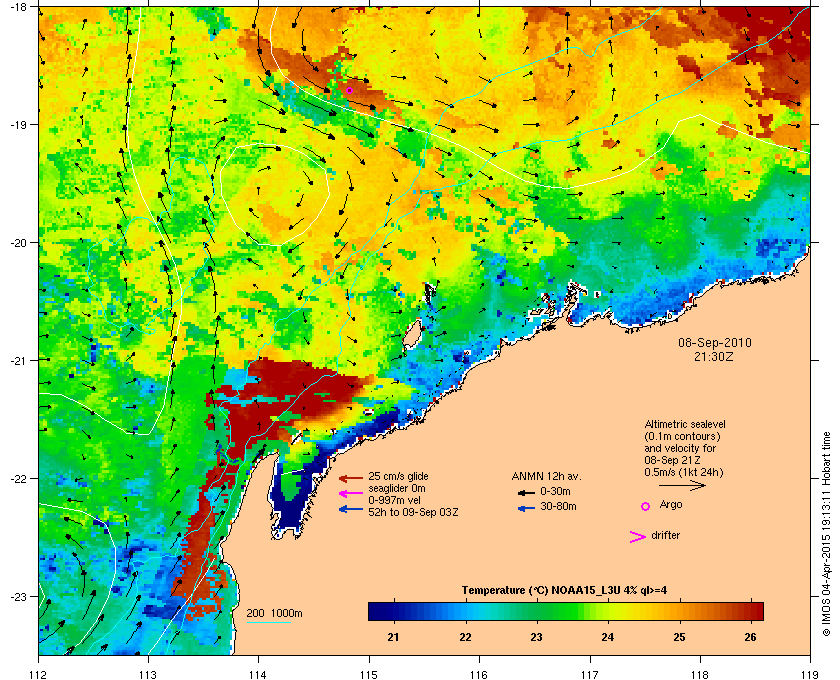Screen dimensions: 840x680
Task: Click the blue ANMN 30-80m arrow
Action: pyautogui.click(x=526, y=508)
